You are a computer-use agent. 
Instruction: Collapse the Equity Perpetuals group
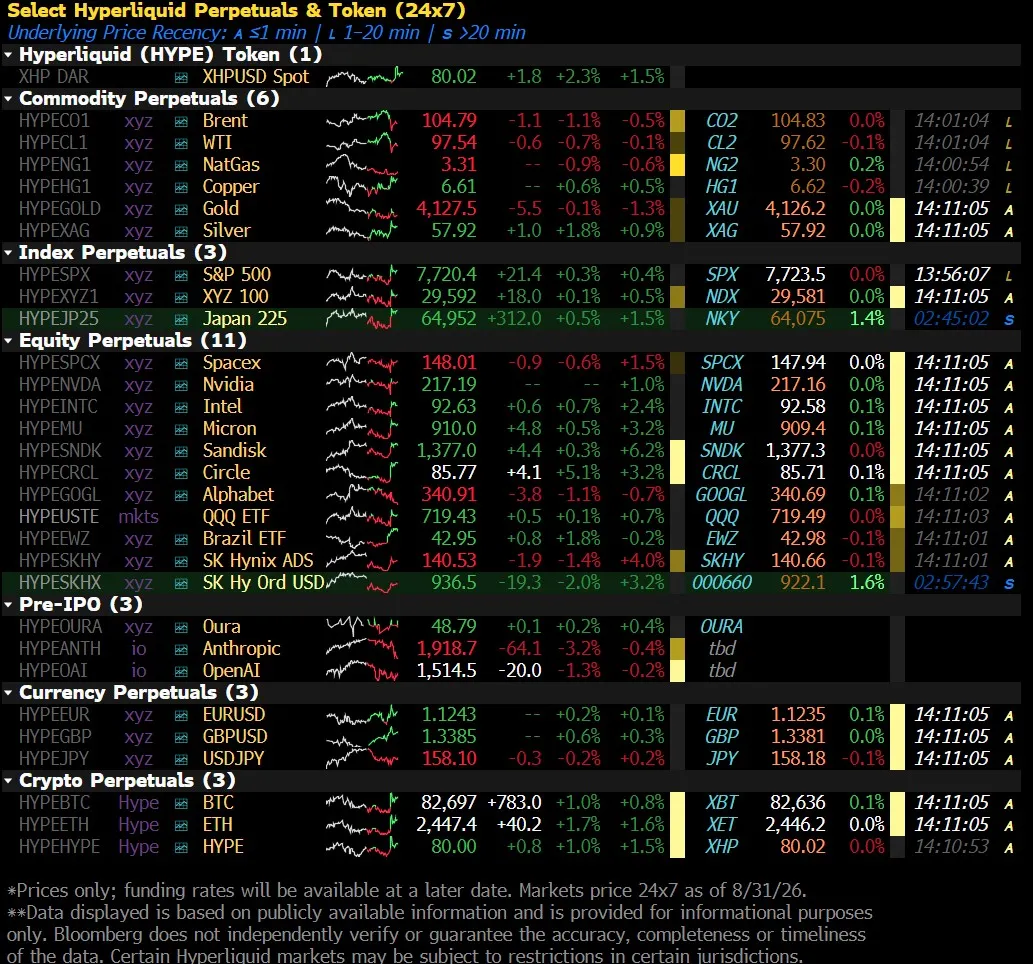click(x=9, y=341)
